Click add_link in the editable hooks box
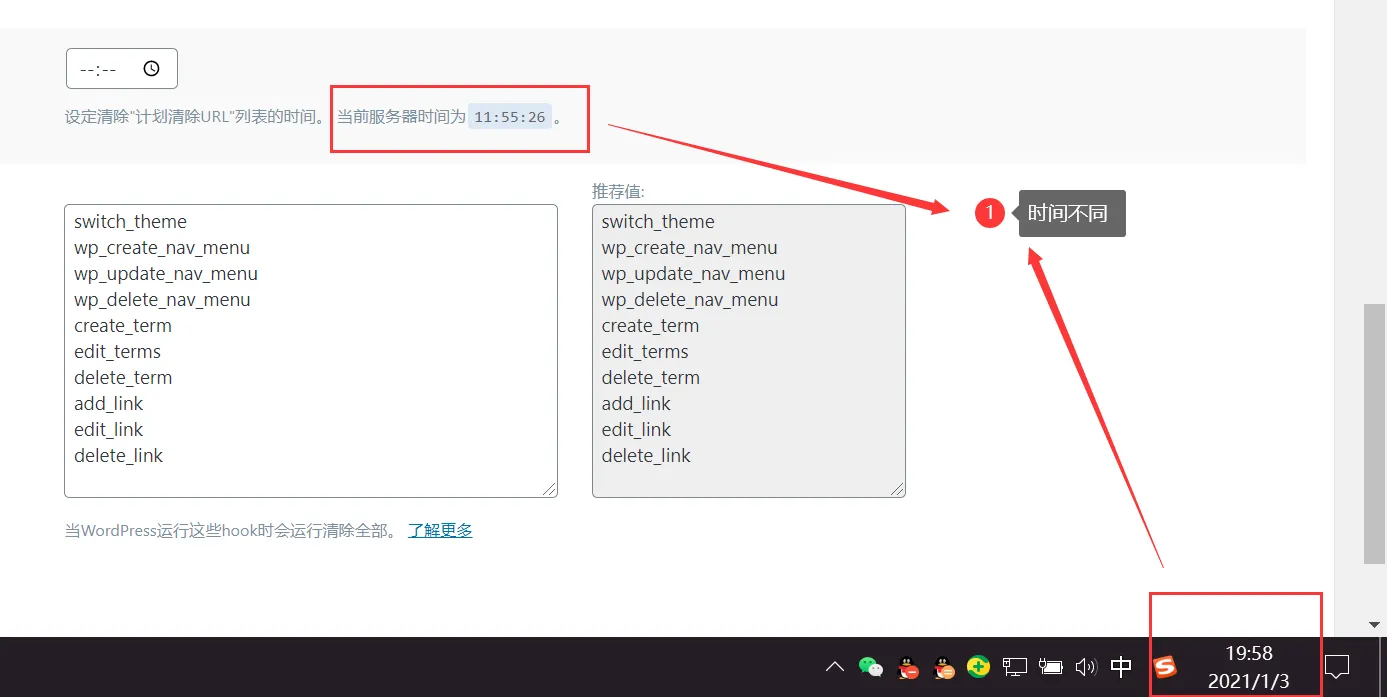This screenshot has width=1387, height=697. coord(108,404)
